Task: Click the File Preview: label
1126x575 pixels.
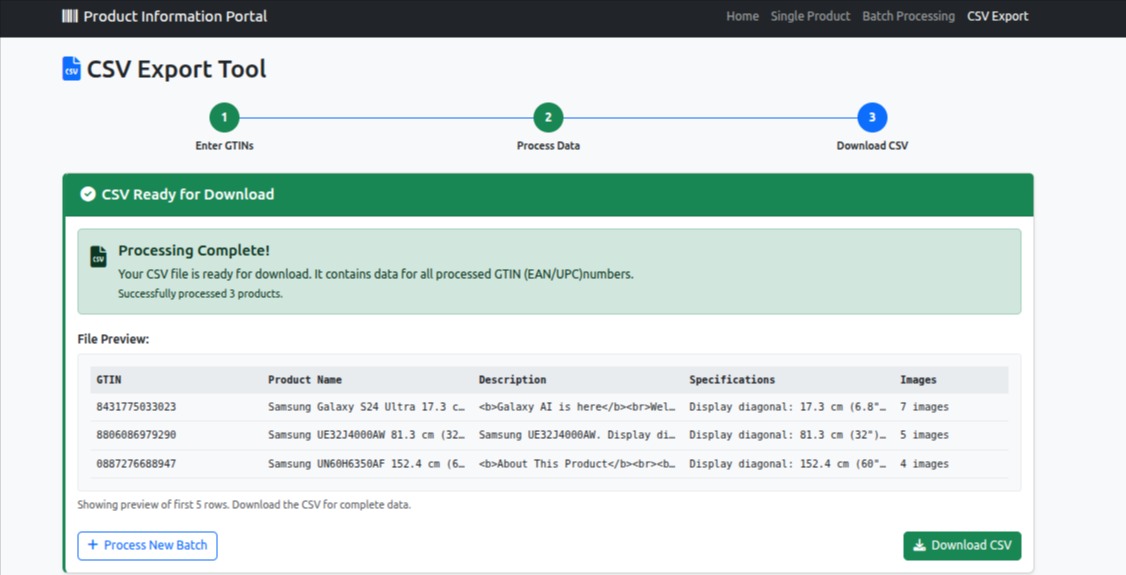Action: pyautogui.click(x=113, y=340)
